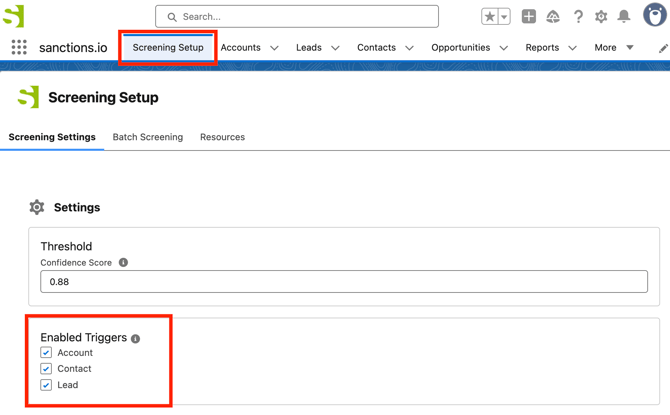Open the user profile avatar
This screenshot has height=415, width=670.
pyautogui.click(x=655, y=15)
